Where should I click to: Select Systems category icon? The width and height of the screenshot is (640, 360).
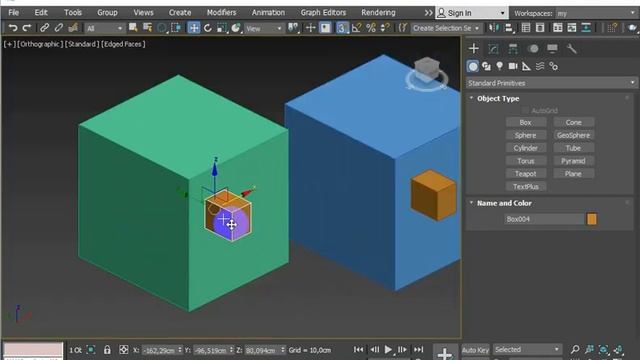coord(553,66)
